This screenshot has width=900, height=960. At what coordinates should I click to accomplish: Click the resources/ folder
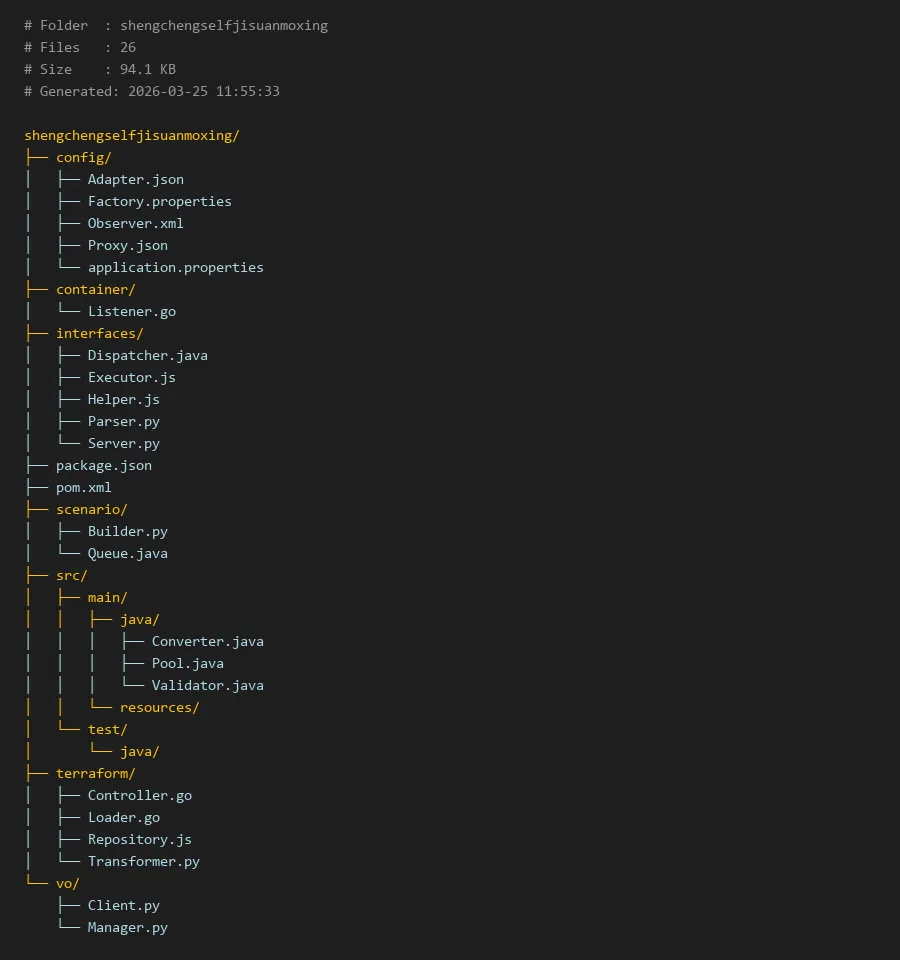pyautogui.click(x=159, y=708)
